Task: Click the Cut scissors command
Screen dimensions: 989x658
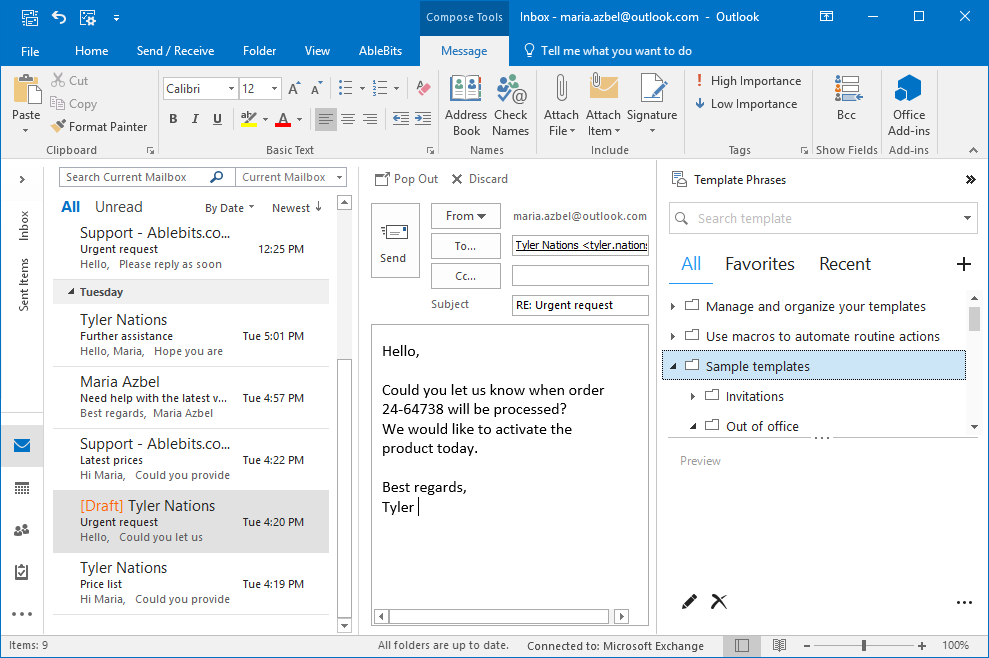Action: click(69, 81)
